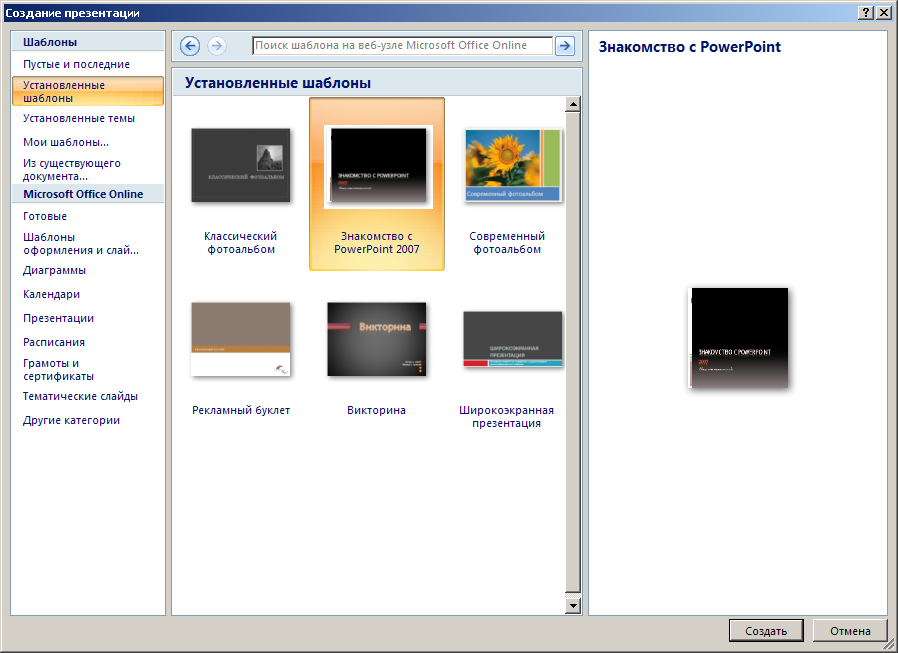The image size is (898, 653).
Task: Click the template list scroll up arrow
Action: click(x=572, y=104)
